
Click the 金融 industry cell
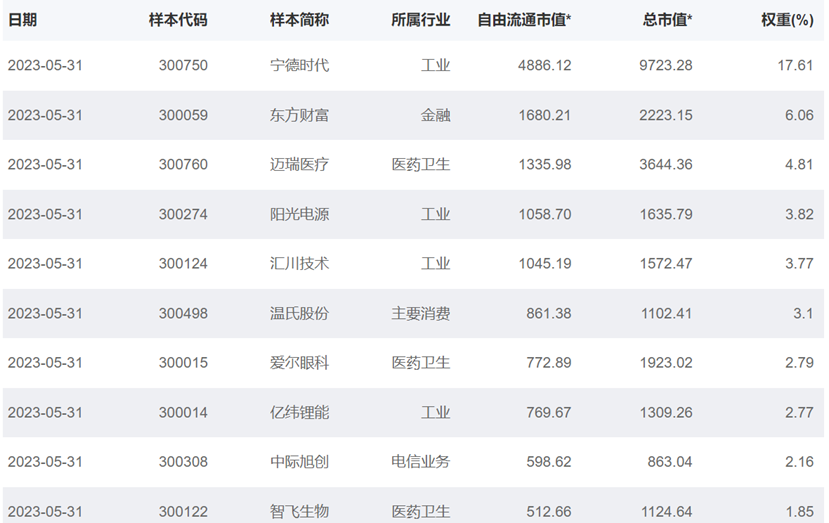[x=435, y=115]
